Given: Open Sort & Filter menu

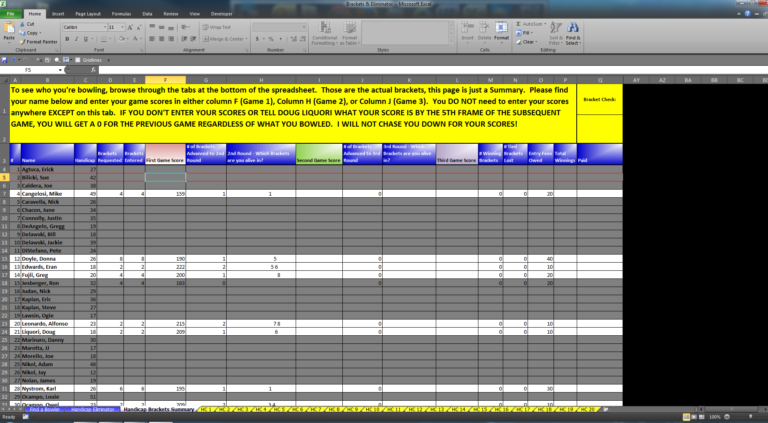Looking at the screenshot, I should click(x=555, y=33).
